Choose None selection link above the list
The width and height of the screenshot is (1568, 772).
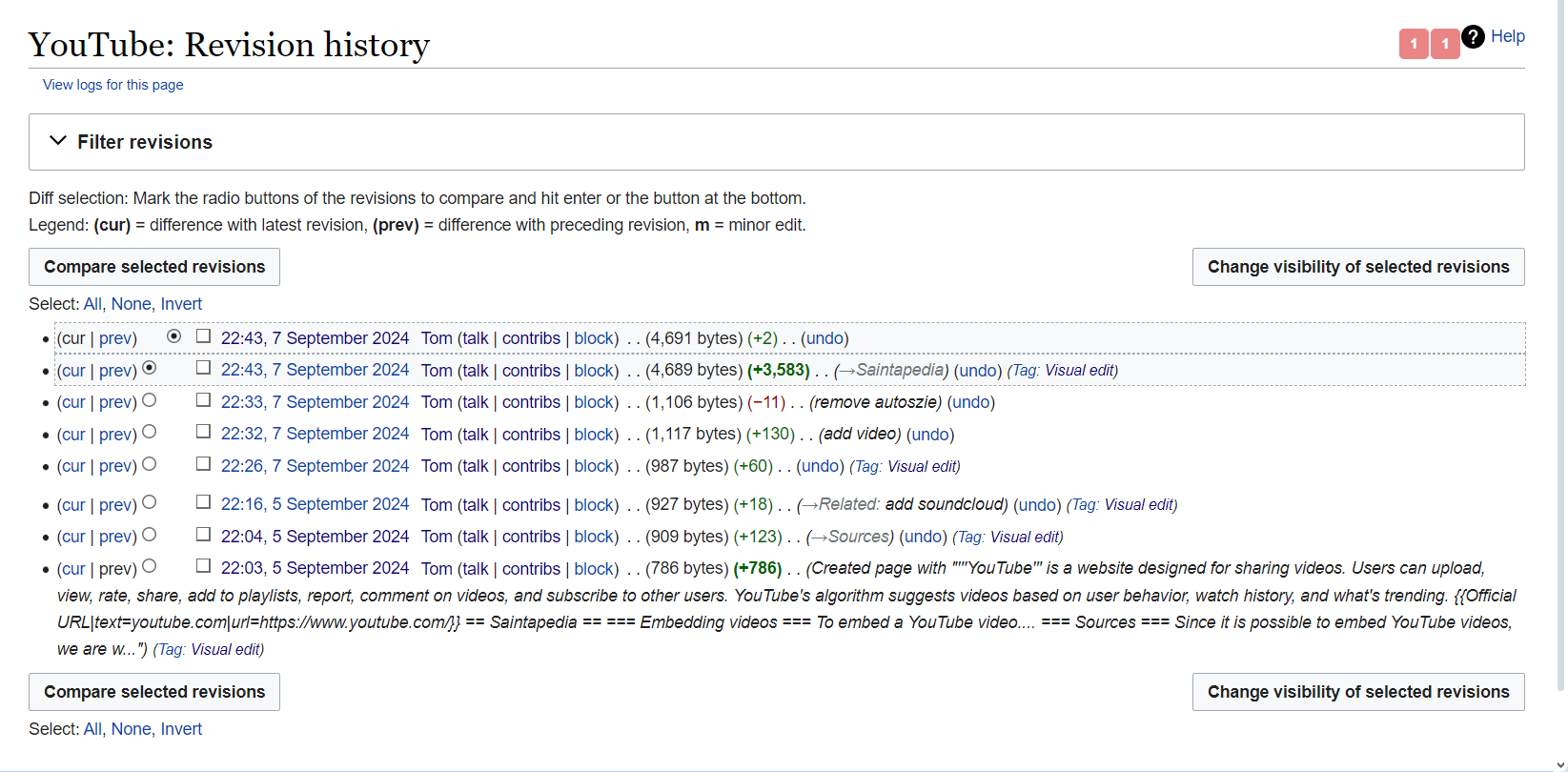click(131, 304)
